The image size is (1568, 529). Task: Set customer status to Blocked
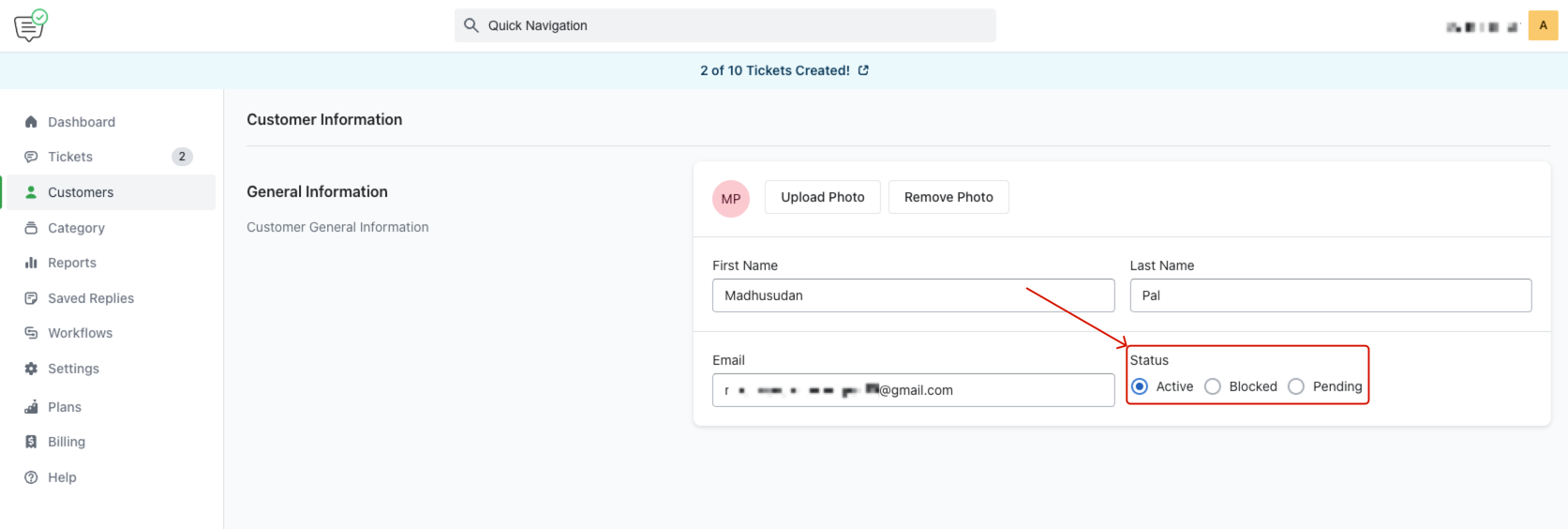point(1213,386)
